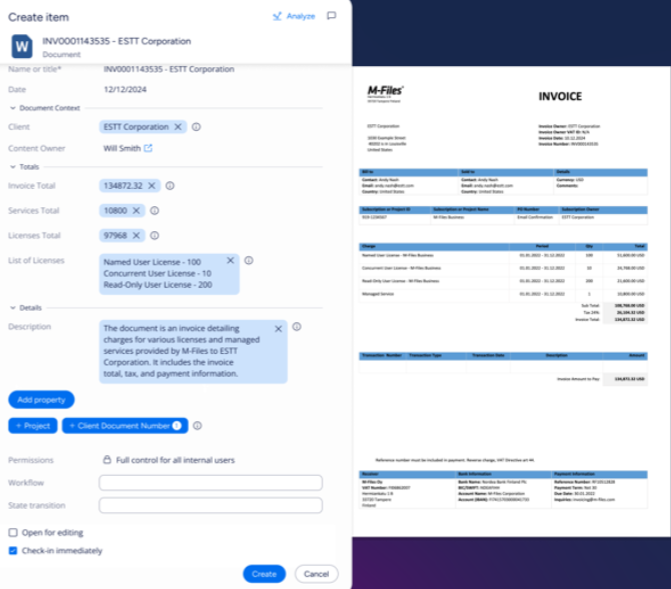Show info for the Client field
Screen dimensions: 671x589
point(196,127)
